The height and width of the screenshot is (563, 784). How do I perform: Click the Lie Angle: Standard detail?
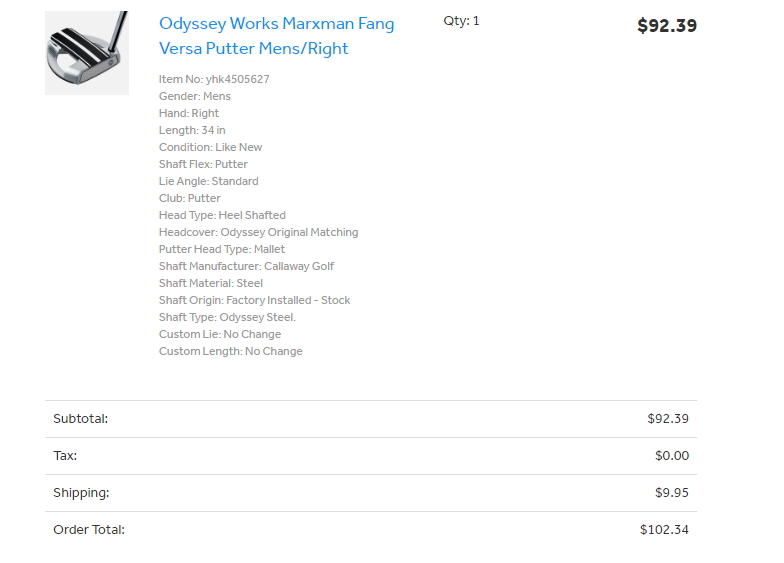208,181
